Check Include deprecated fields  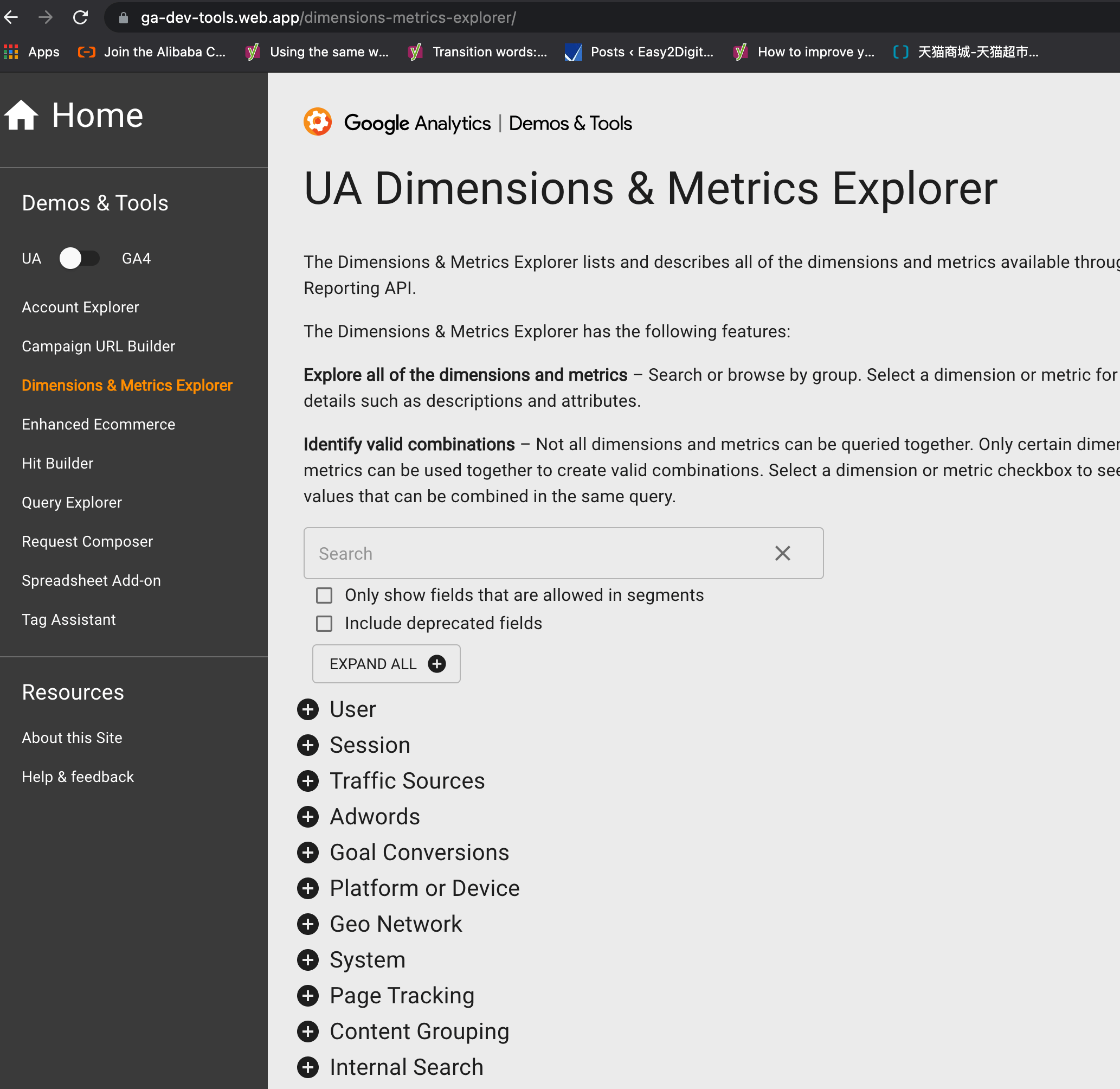coord(324,624)
